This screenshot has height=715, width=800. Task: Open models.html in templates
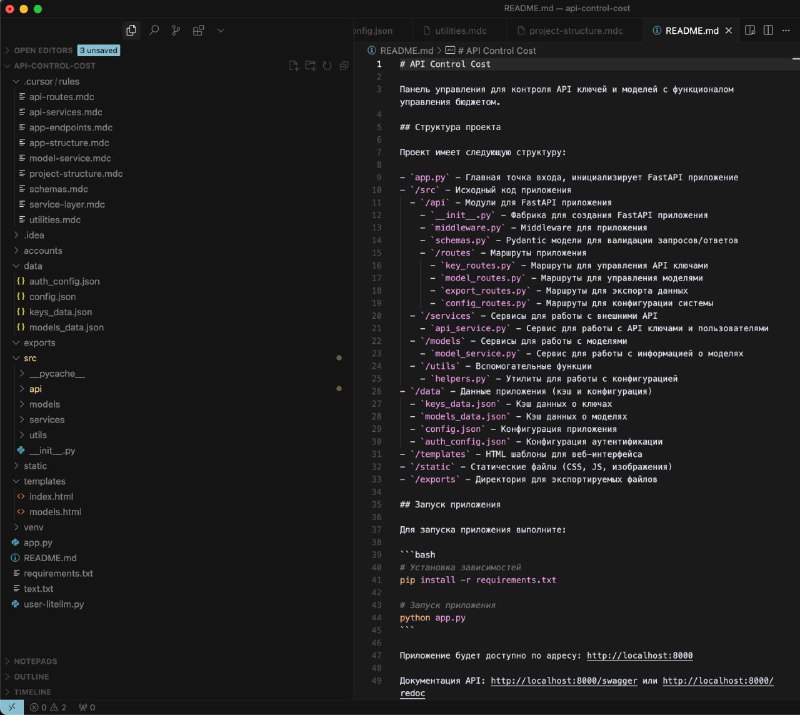(55, 512)
